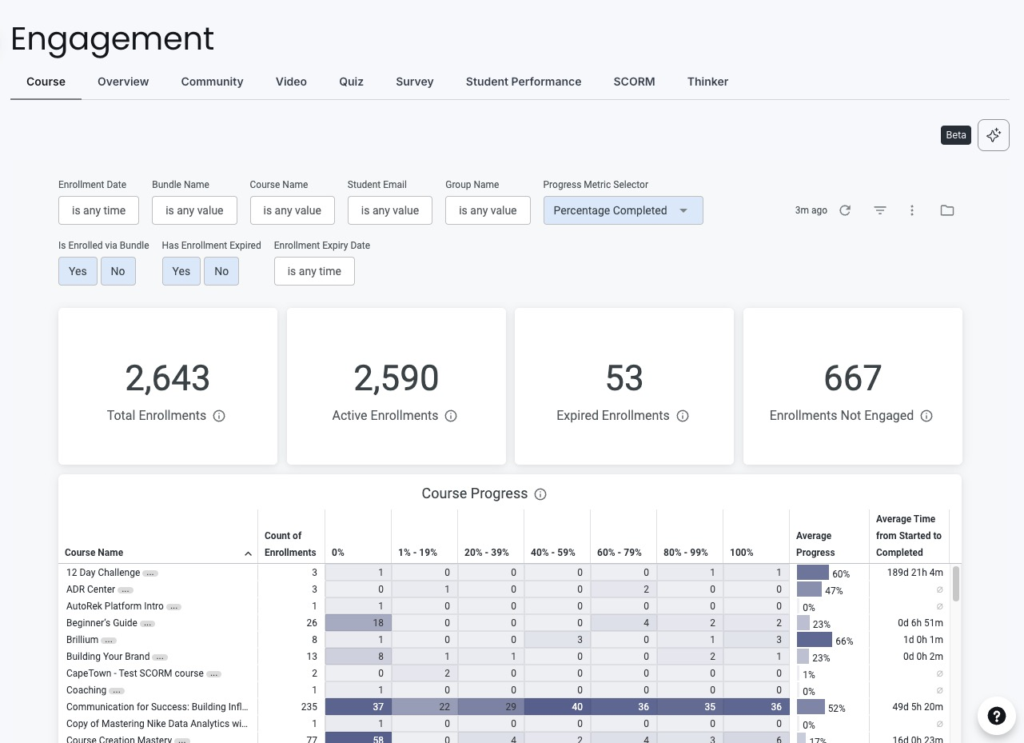The image size is (1024, 743).
Task: Toggle Yes for Is Enrolled via Bundle
Action: (x=78, y=271)
